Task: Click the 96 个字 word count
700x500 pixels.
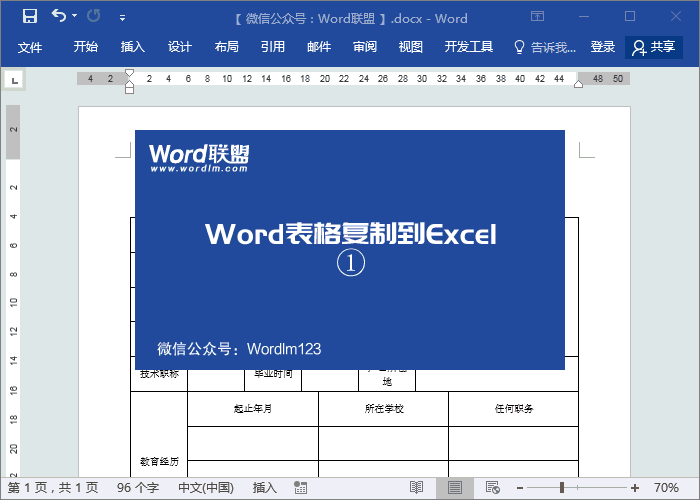Action: coord(138,488)
